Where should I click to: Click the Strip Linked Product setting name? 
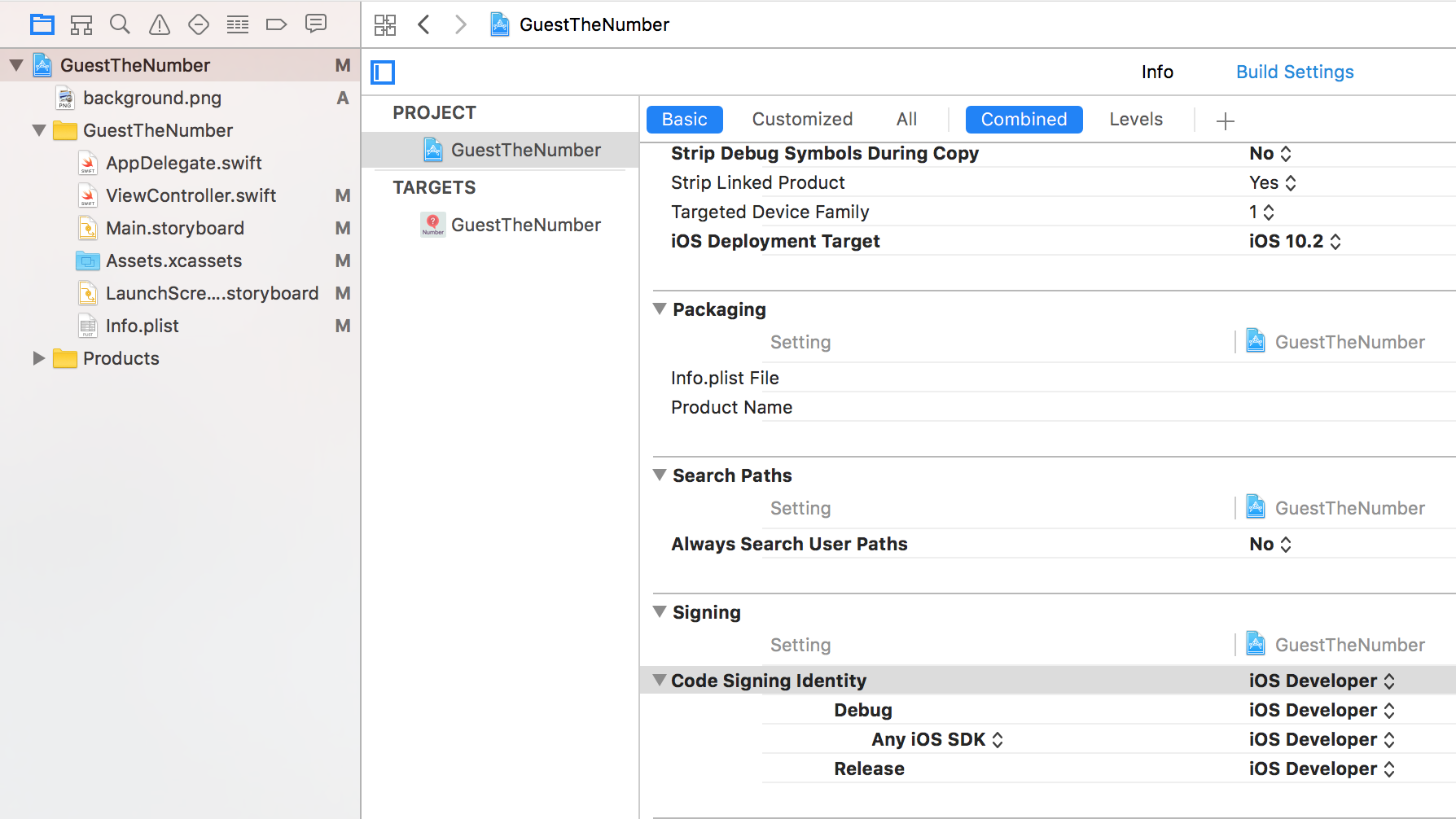coord(757,182)
